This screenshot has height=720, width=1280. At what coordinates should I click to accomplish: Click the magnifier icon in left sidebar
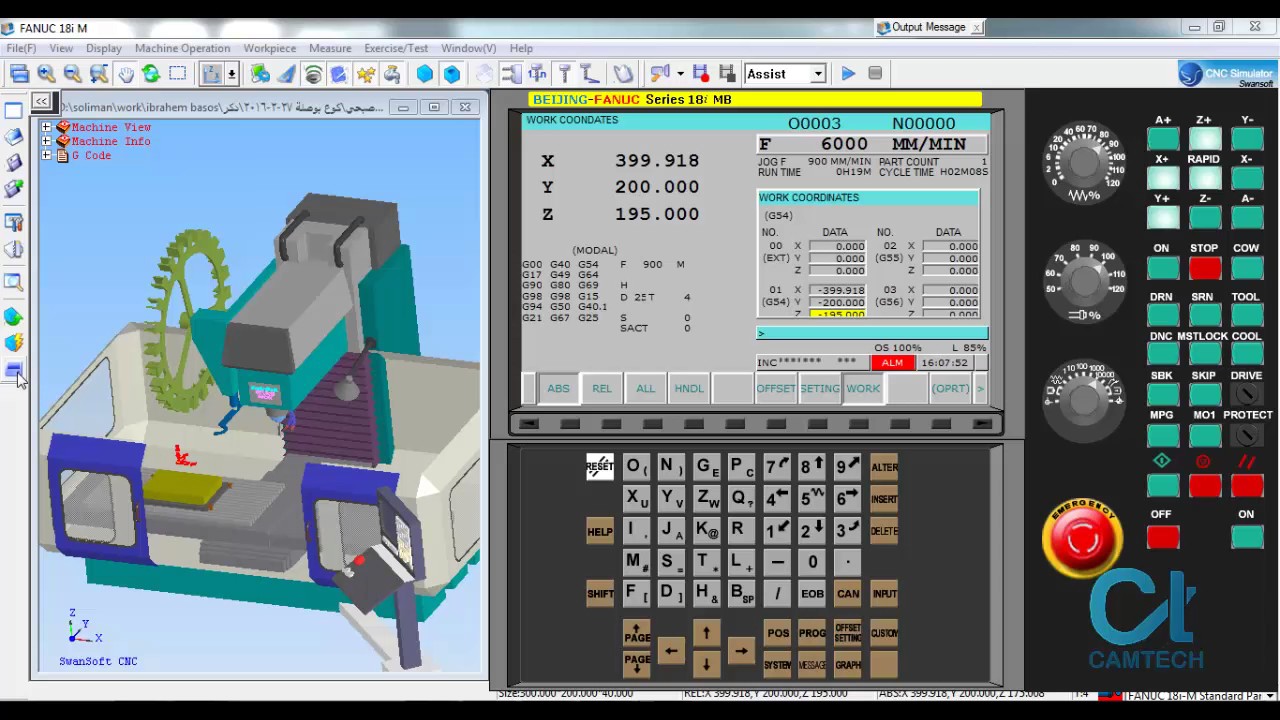(x=13, y=282)
